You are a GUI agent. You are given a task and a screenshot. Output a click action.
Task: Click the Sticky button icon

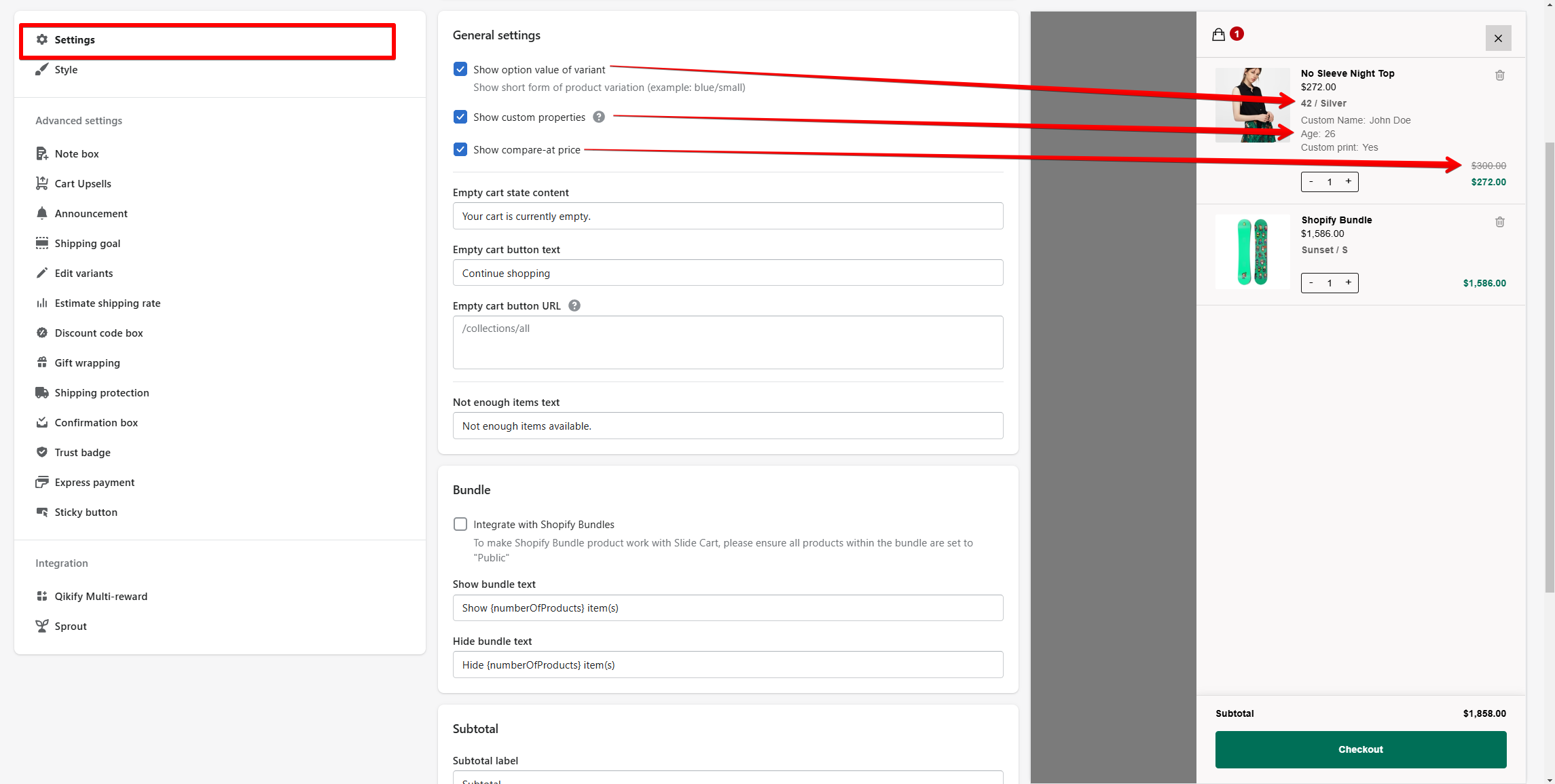pyautogui.click(x=42, y=512)
